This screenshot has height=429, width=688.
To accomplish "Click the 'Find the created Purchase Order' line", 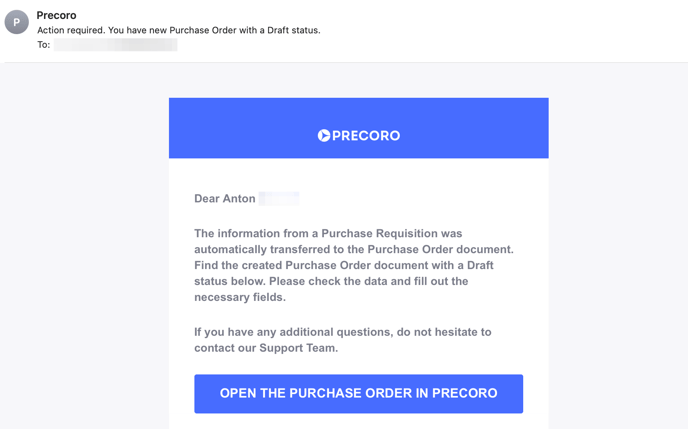I will (344, 265).
